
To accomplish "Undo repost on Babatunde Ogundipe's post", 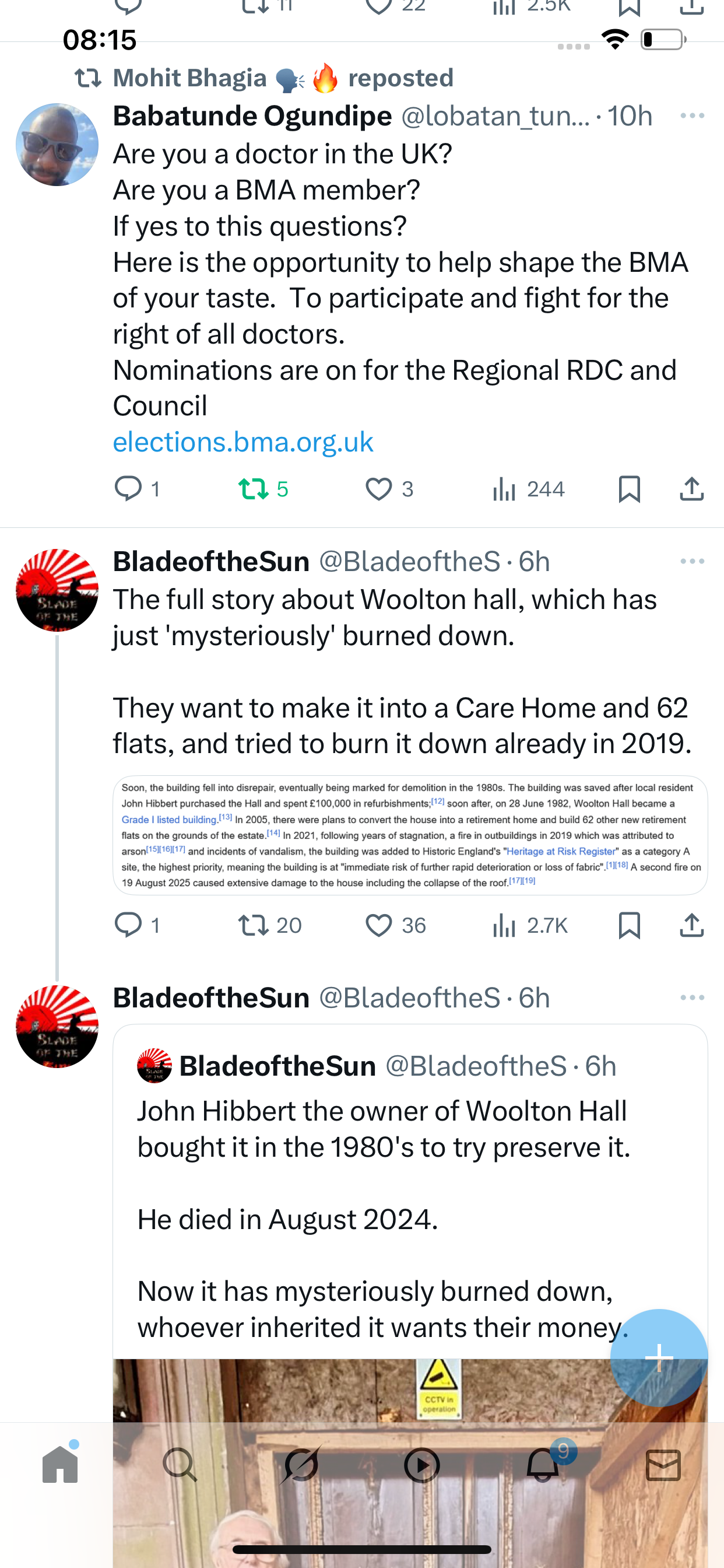I will (253, 489).
